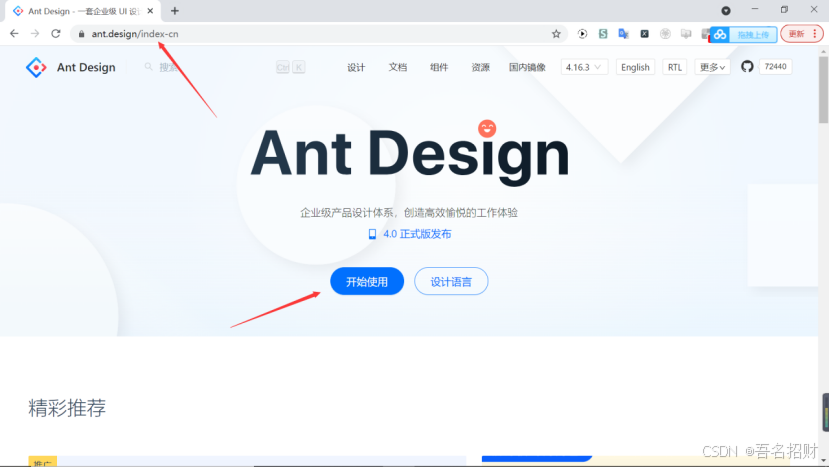Viewport: 830px width, 467px height.
Task: Open the 组件 nav menu
Action: click(439, 67)
